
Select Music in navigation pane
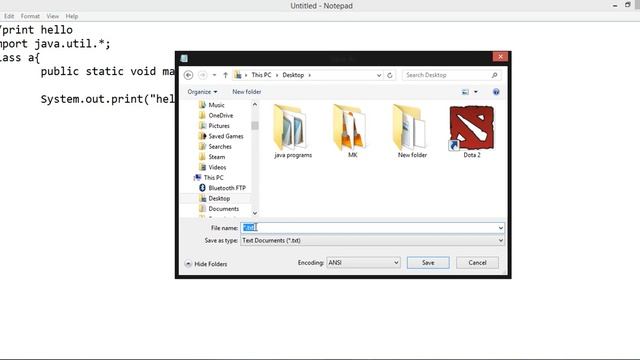pos(216,105)
